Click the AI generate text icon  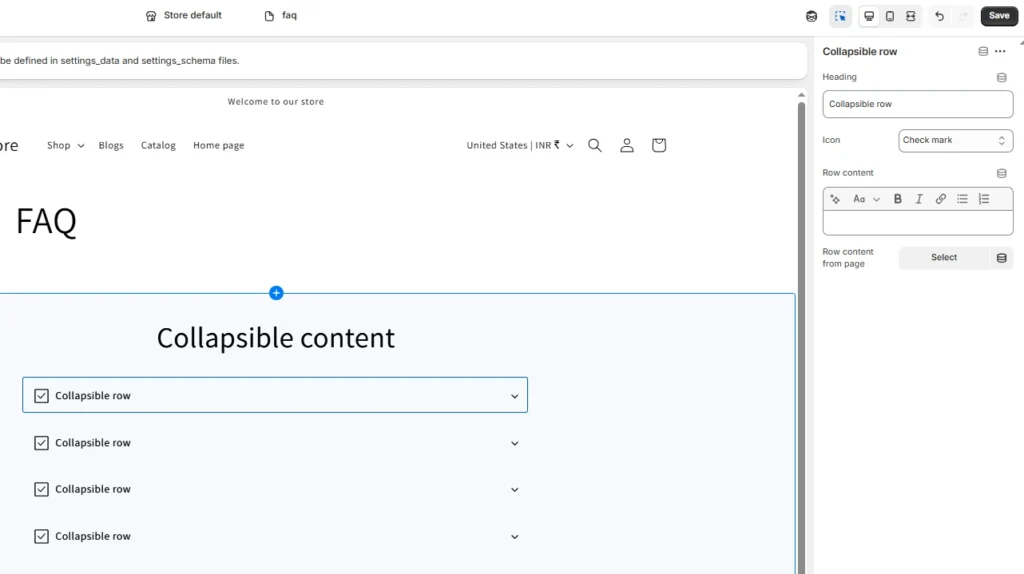pyautogui.click(x=835, y=199)
